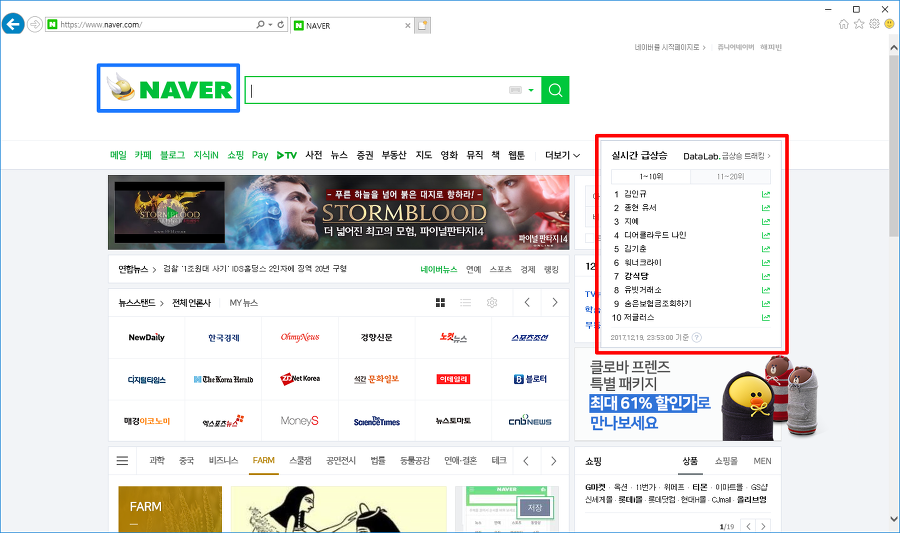Click the topic tabs next arrow

tap(553, 461)
